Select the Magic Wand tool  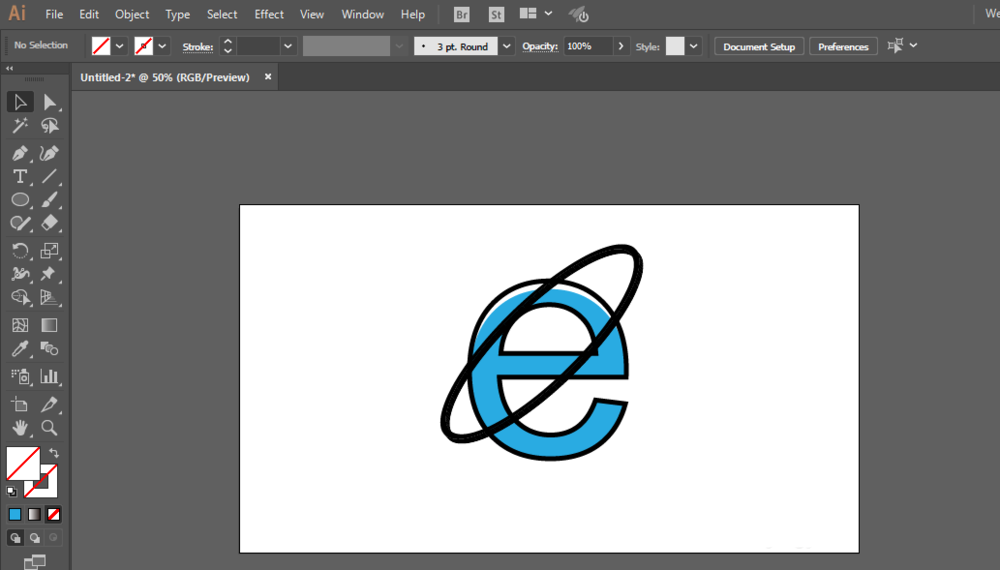[x=20, y=126]
